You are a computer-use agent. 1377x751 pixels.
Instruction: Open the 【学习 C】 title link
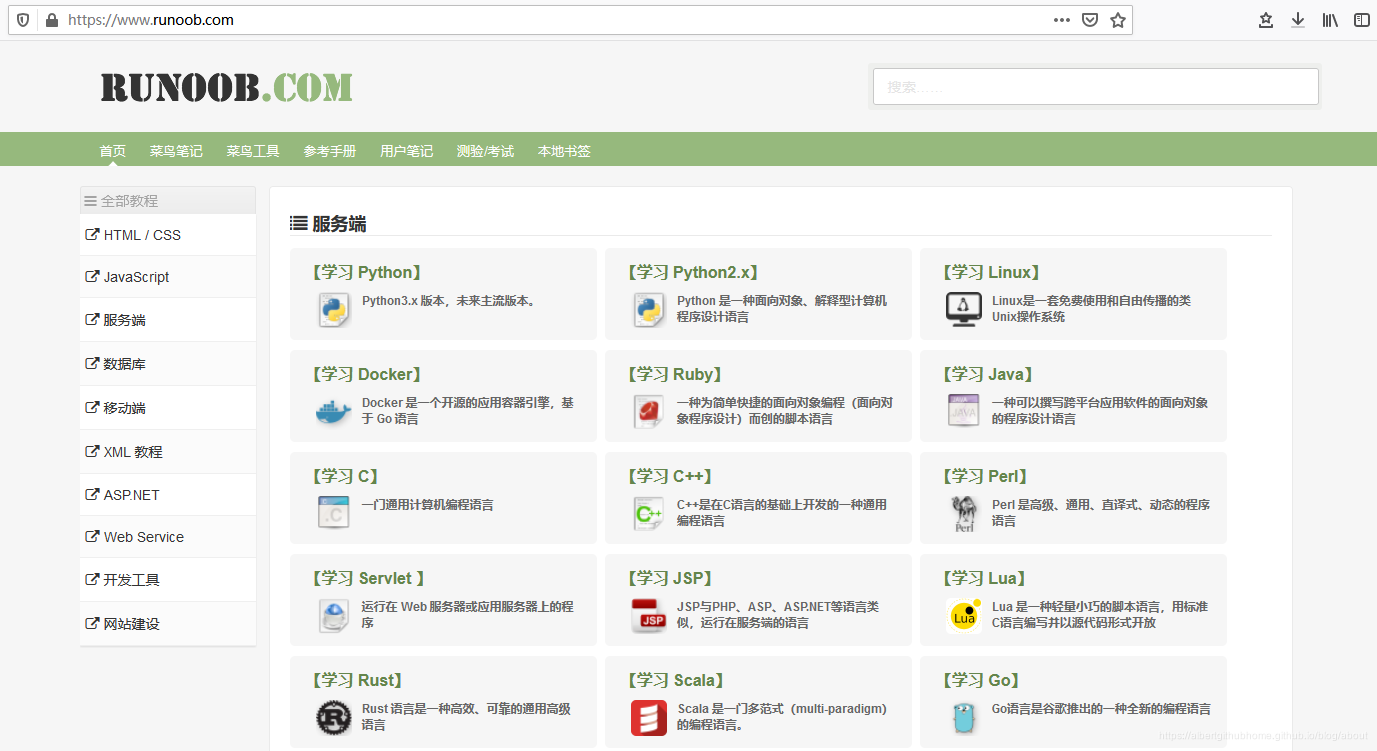coord(346,476)
